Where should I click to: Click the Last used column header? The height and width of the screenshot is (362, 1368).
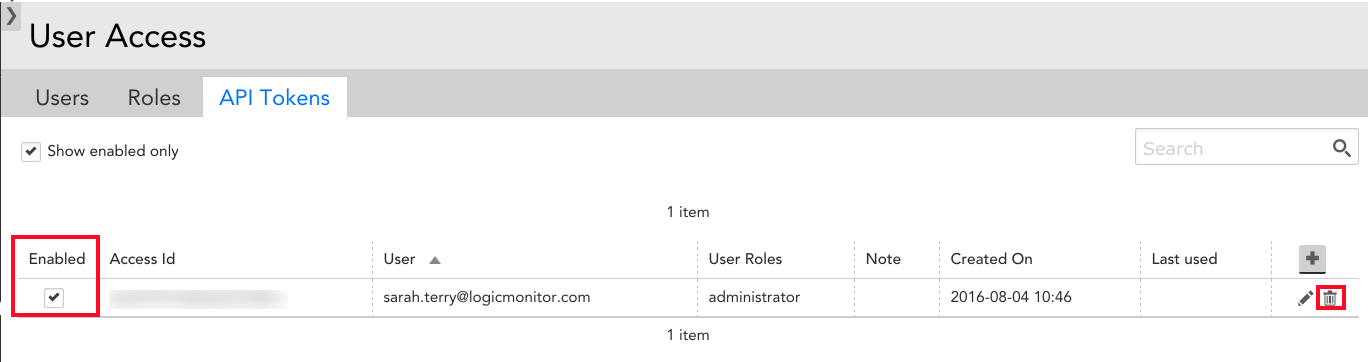click(x=1184, y=259)
